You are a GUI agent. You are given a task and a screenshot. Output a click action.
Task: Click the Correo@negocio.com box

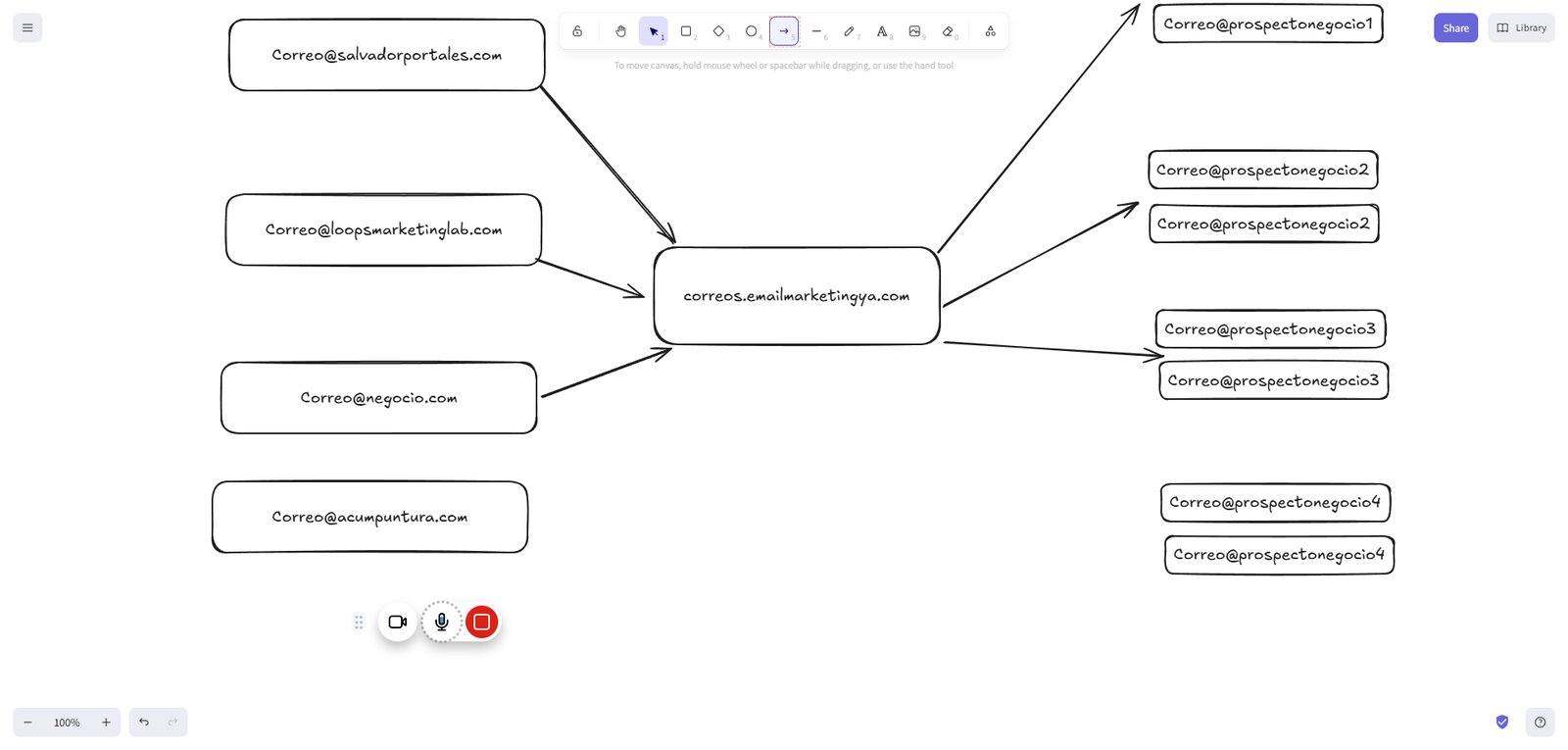click(379, 398)
